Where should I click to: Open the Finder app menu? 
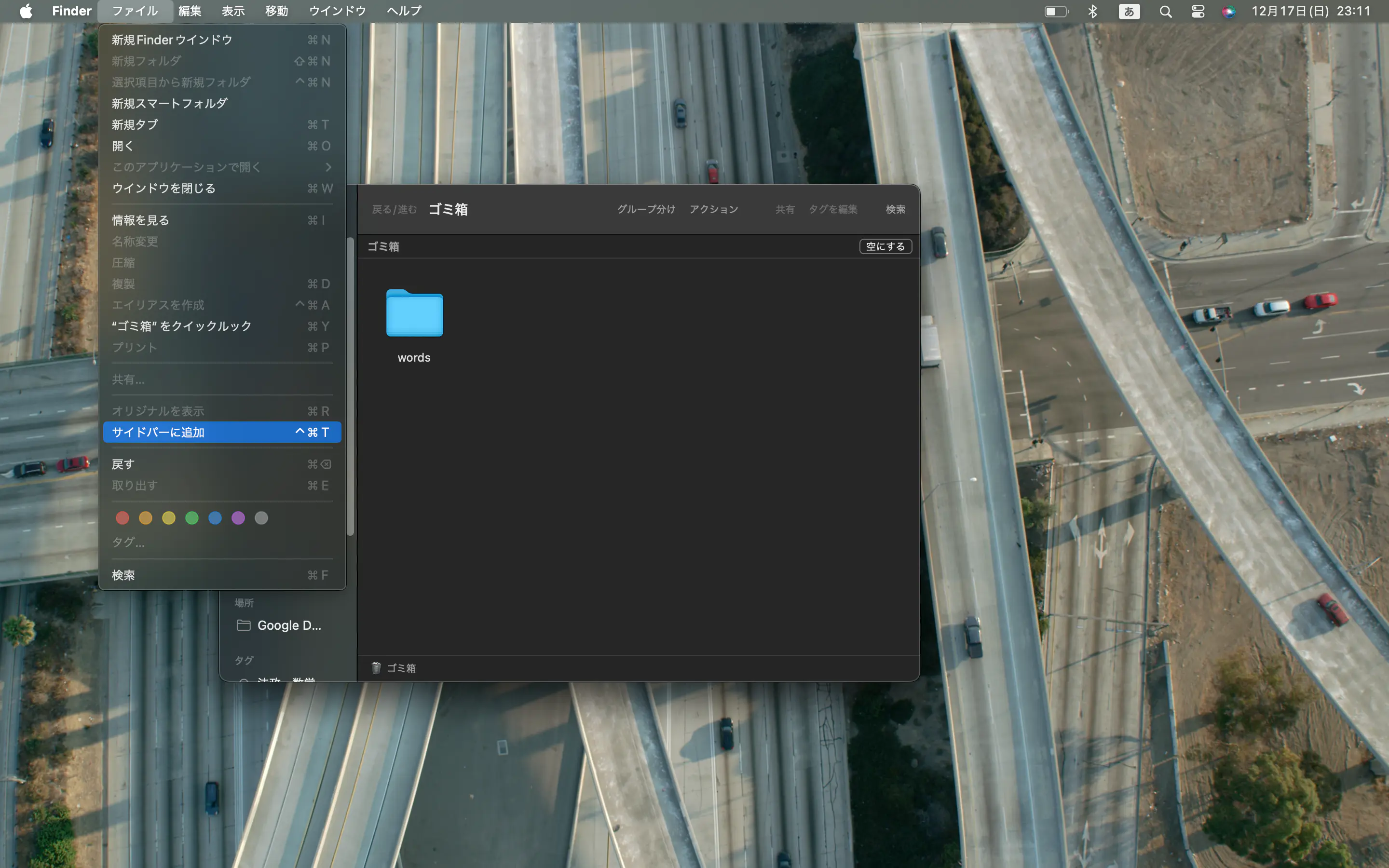point(71,11)
